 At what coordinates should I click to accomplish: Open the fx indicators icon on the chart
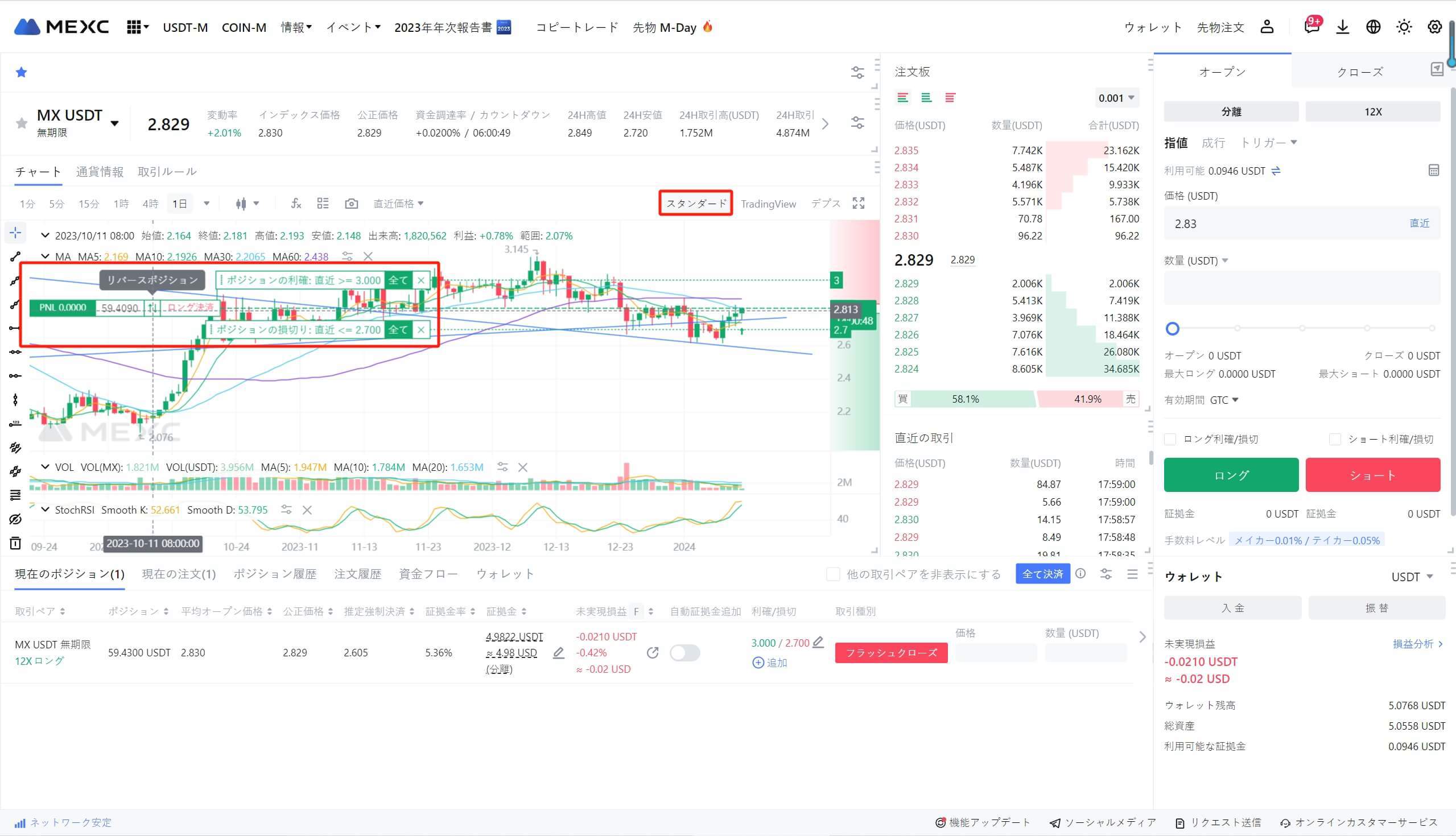pos(295,202)
